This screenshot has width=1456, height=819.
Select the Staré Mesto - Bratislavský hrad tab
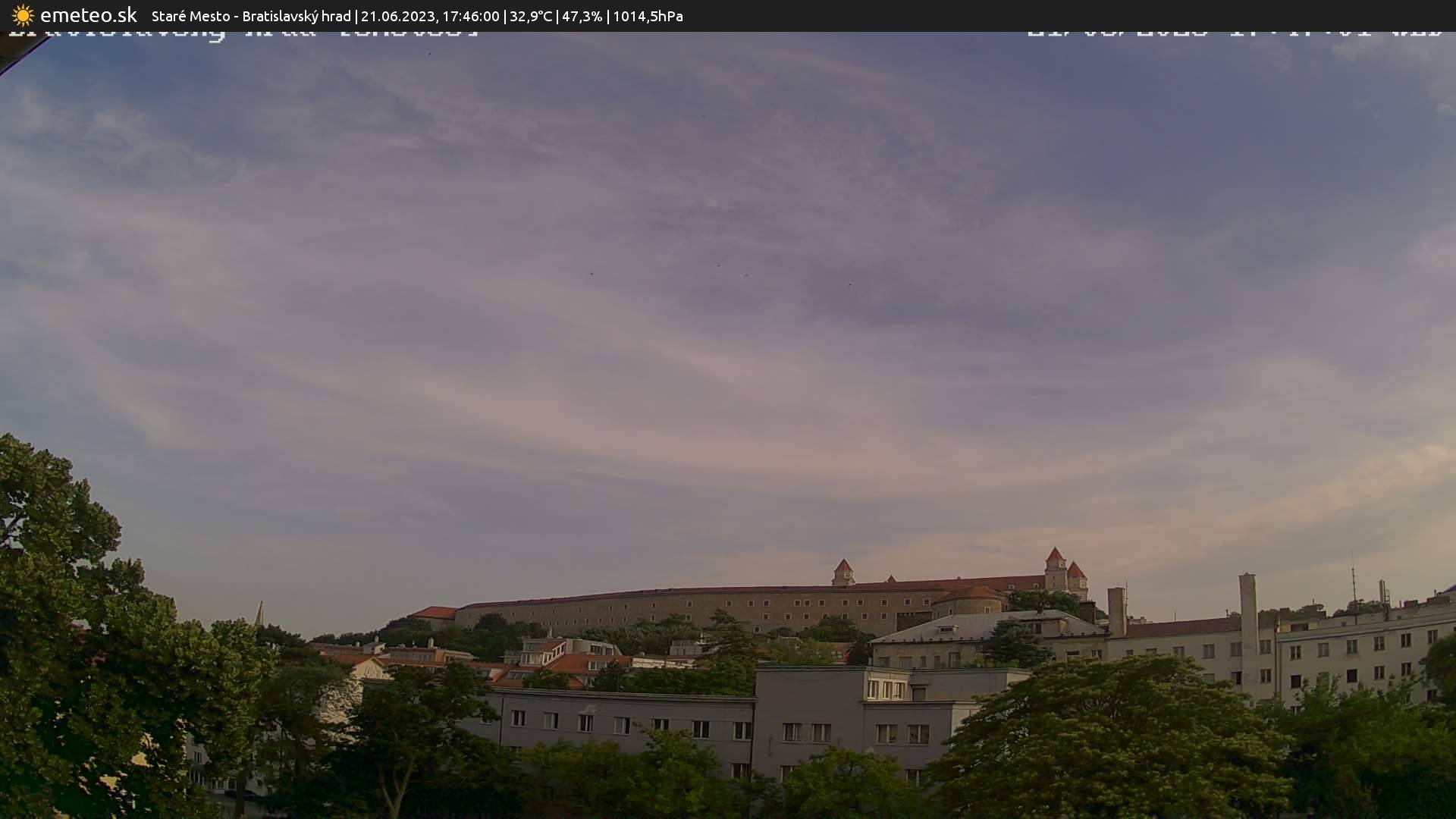coord(250,16)
